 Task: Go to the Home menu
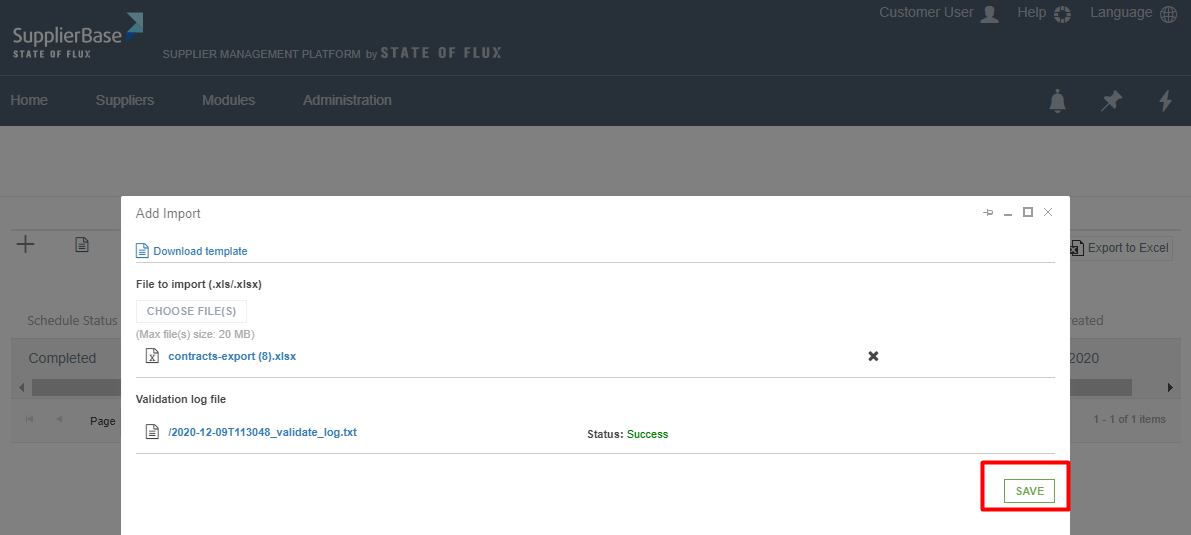[29, 100]
